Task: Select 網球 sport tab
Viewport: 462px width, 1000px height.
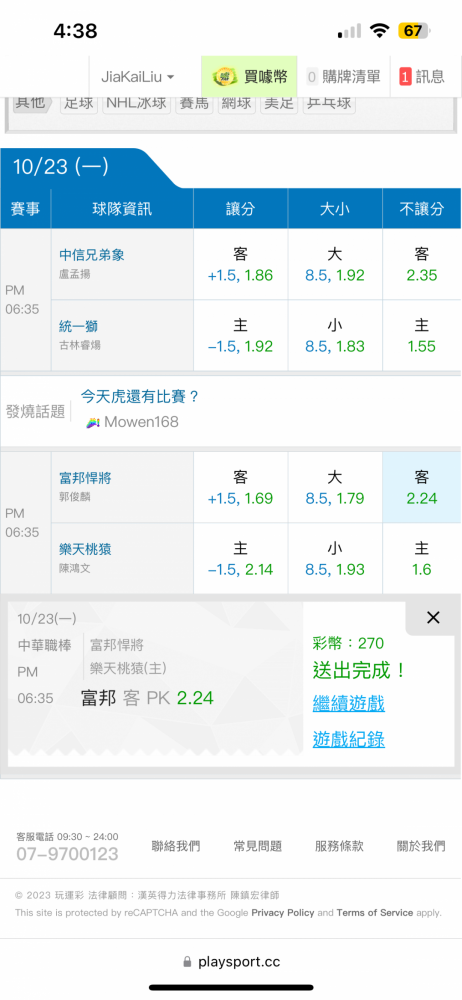Action: click(236, 103)
